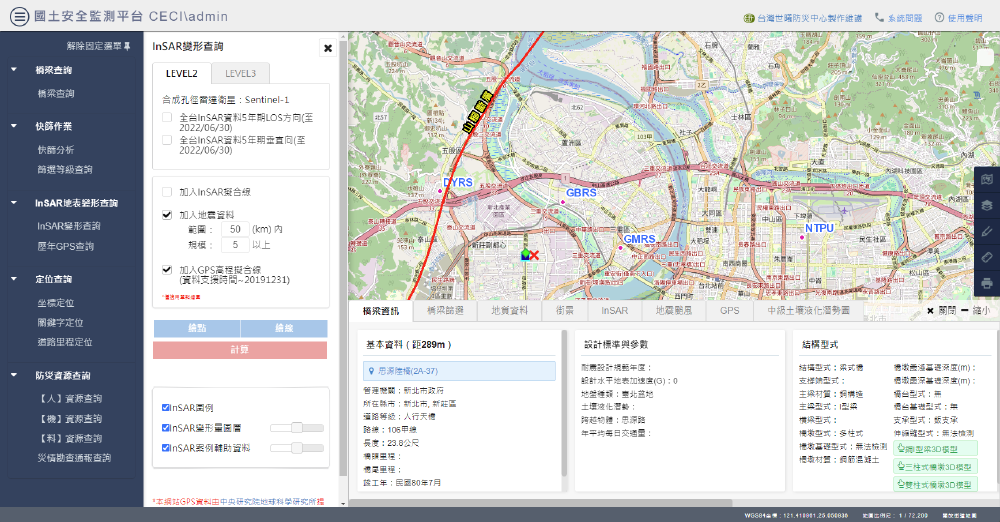Click the earthquake range 50 km field
The width and height of the screenshot is (1000, 522).
tap(235, 229)
